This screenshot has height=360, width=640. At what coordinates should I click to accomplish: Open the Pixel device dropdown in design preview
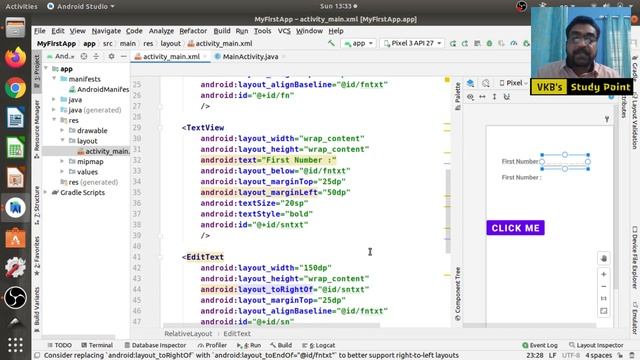513,83
